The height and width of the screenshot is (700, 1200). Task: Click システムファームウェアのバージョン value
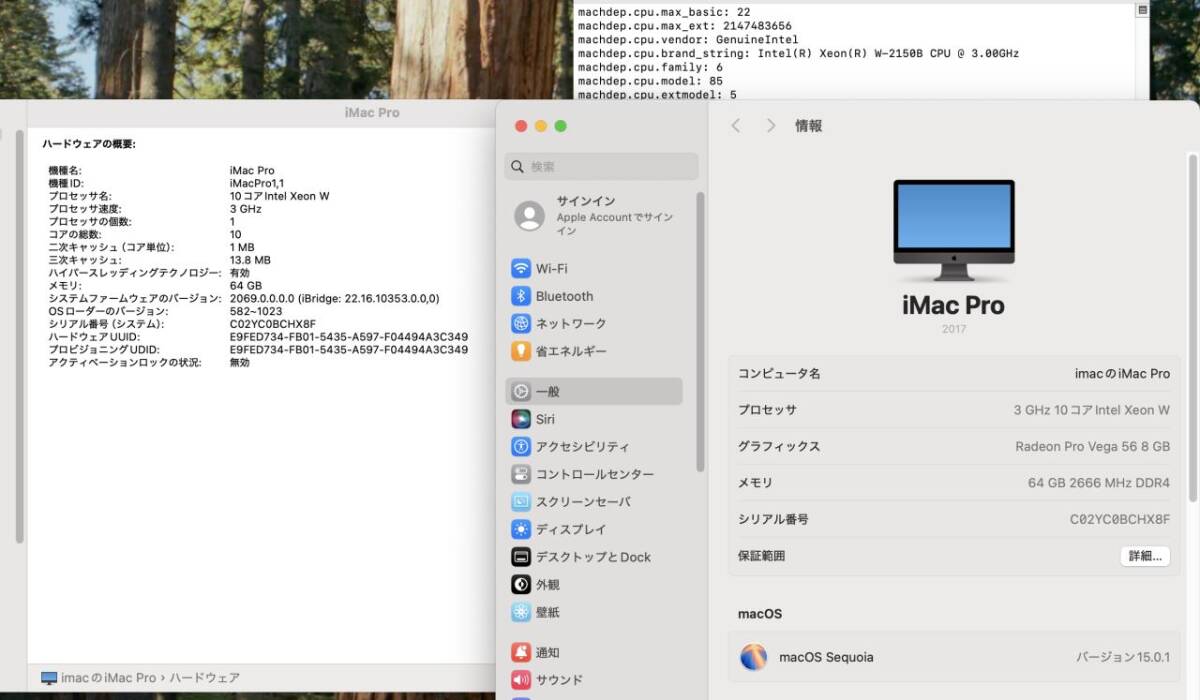coord(335,299)
